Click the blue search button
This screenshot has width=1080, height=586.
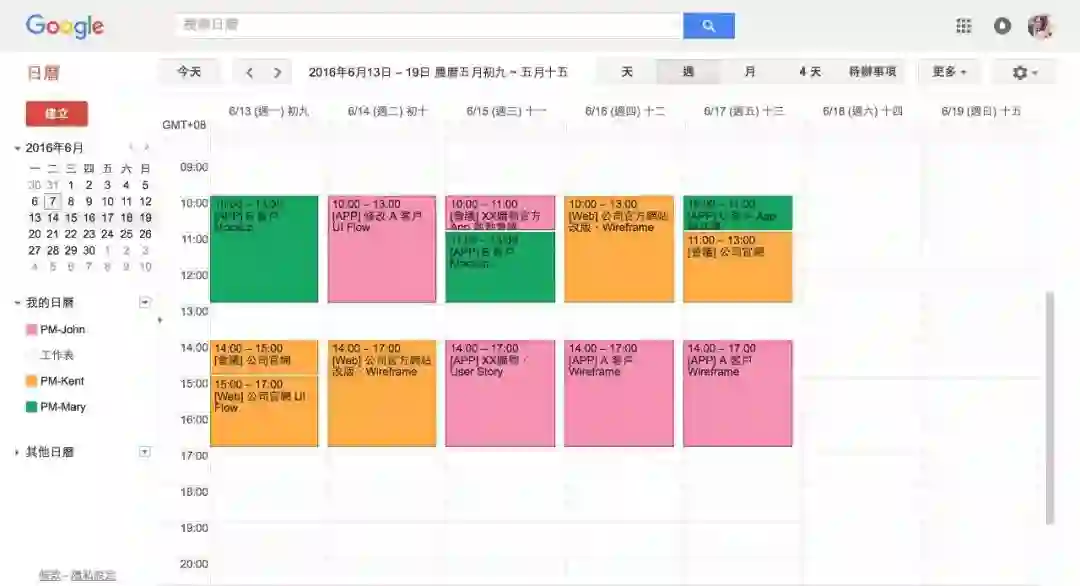709,25
